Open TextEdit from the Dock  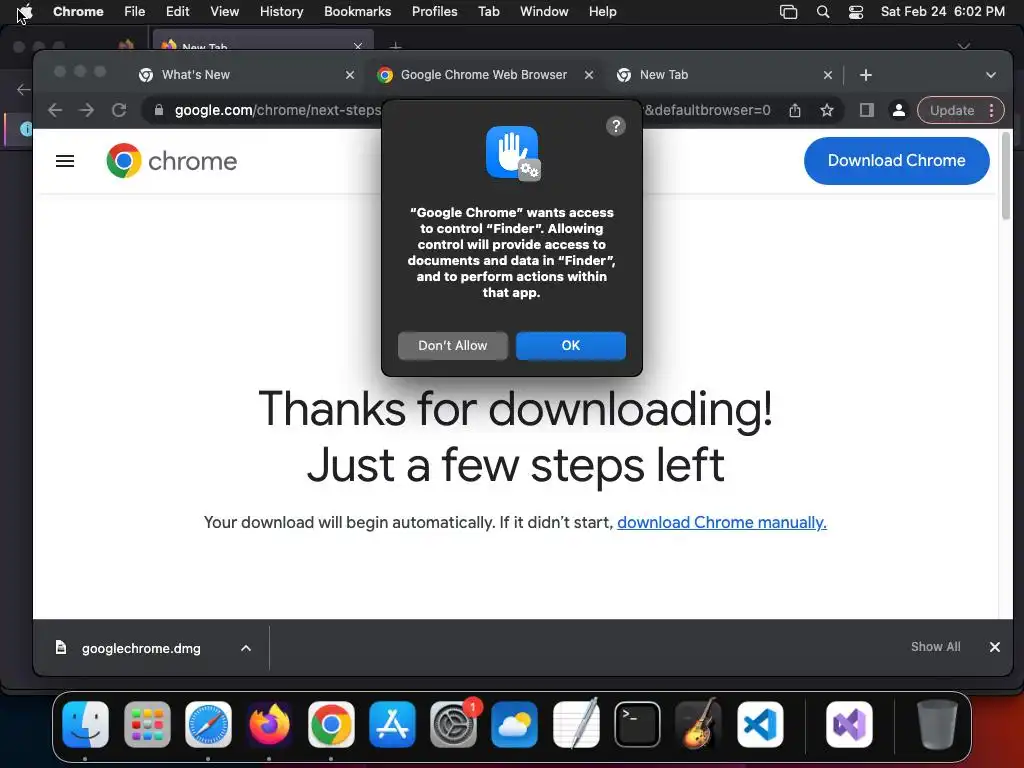576,724
